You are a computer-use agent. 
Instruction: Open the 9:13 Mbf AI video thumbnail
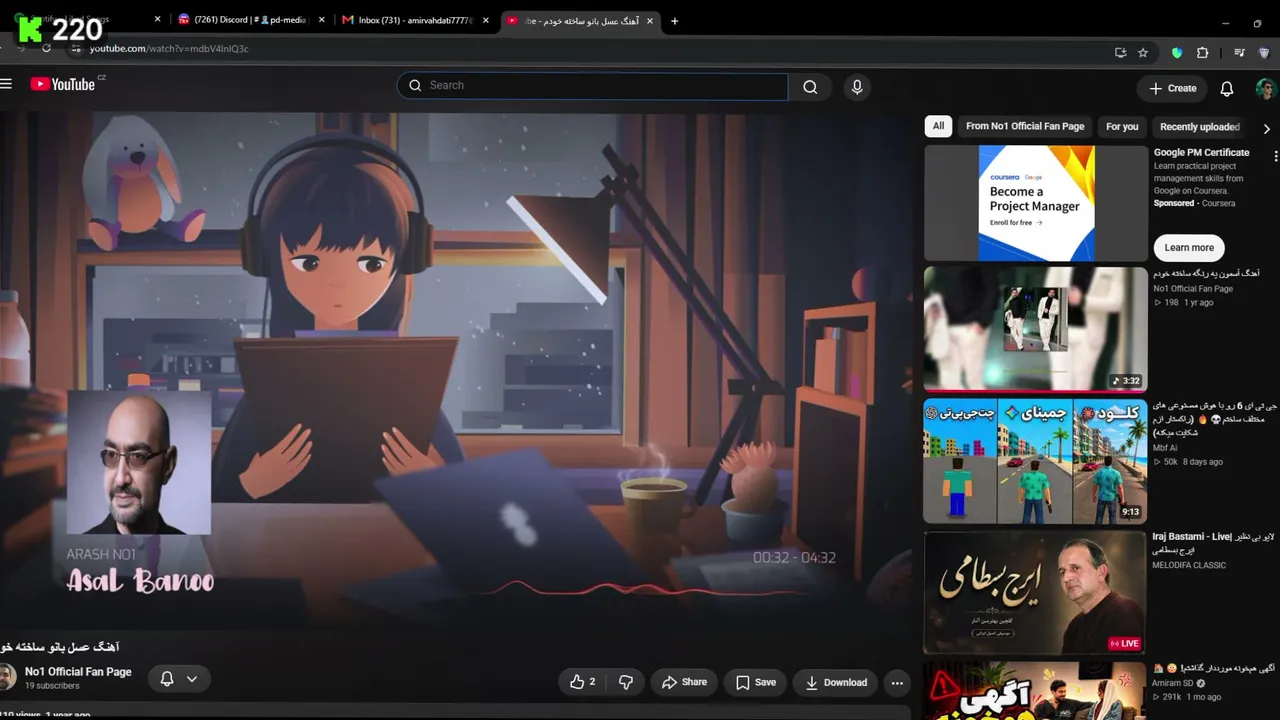(1036, 461)
